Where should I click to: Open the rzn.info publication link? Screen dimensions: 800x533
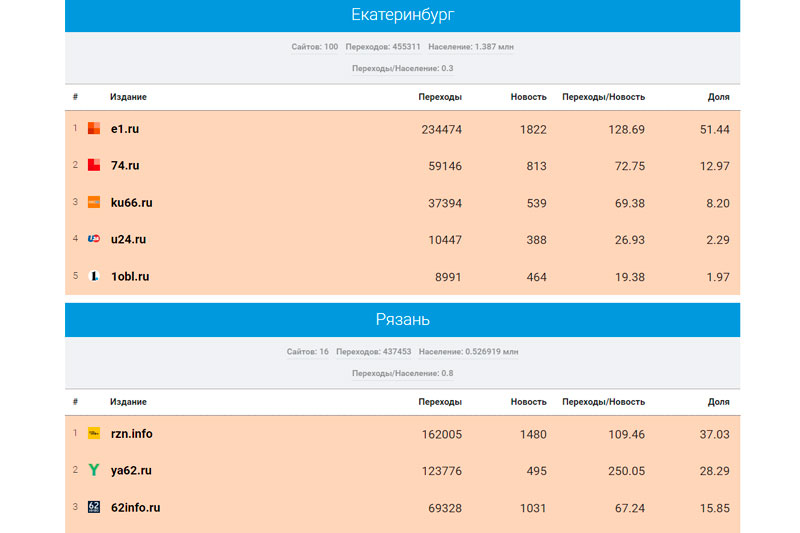(x=132, y=434)
